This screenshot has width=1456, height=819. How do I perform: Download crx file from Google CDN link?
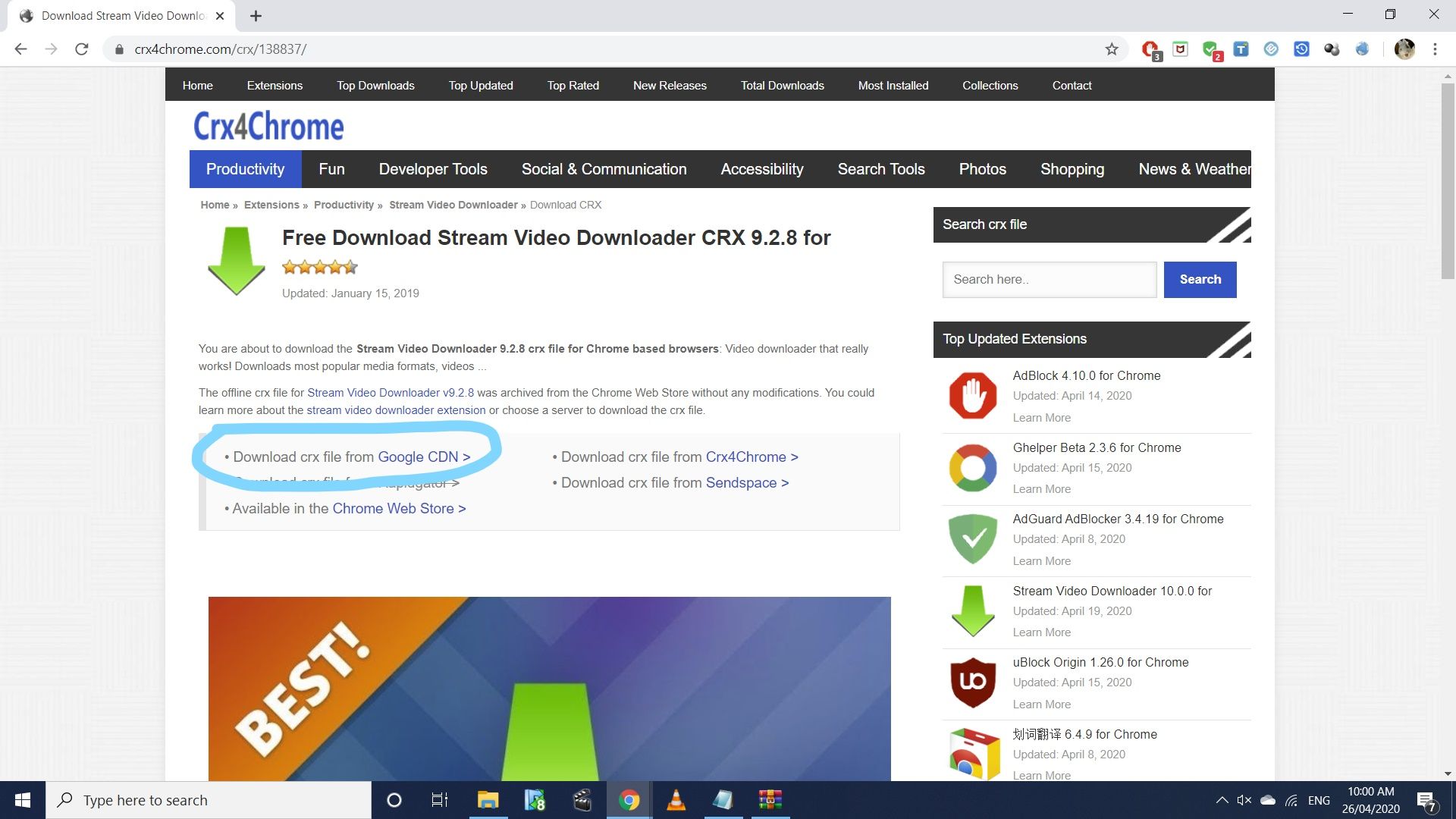423,457
